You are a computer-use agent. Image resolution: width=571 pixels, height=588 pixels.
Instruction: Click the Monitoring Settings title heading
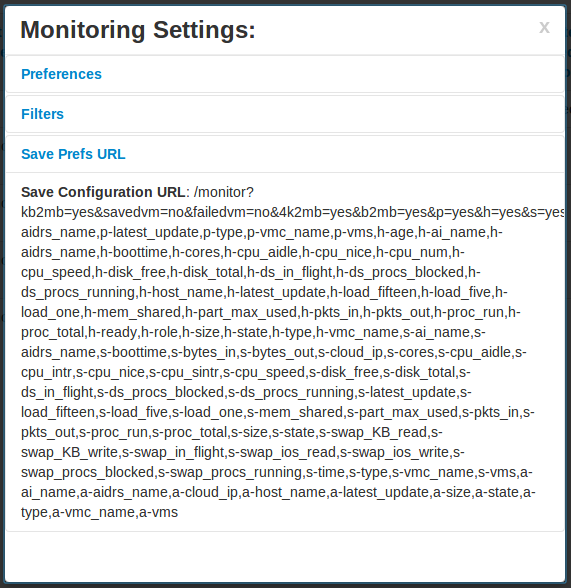pos(138,30)
